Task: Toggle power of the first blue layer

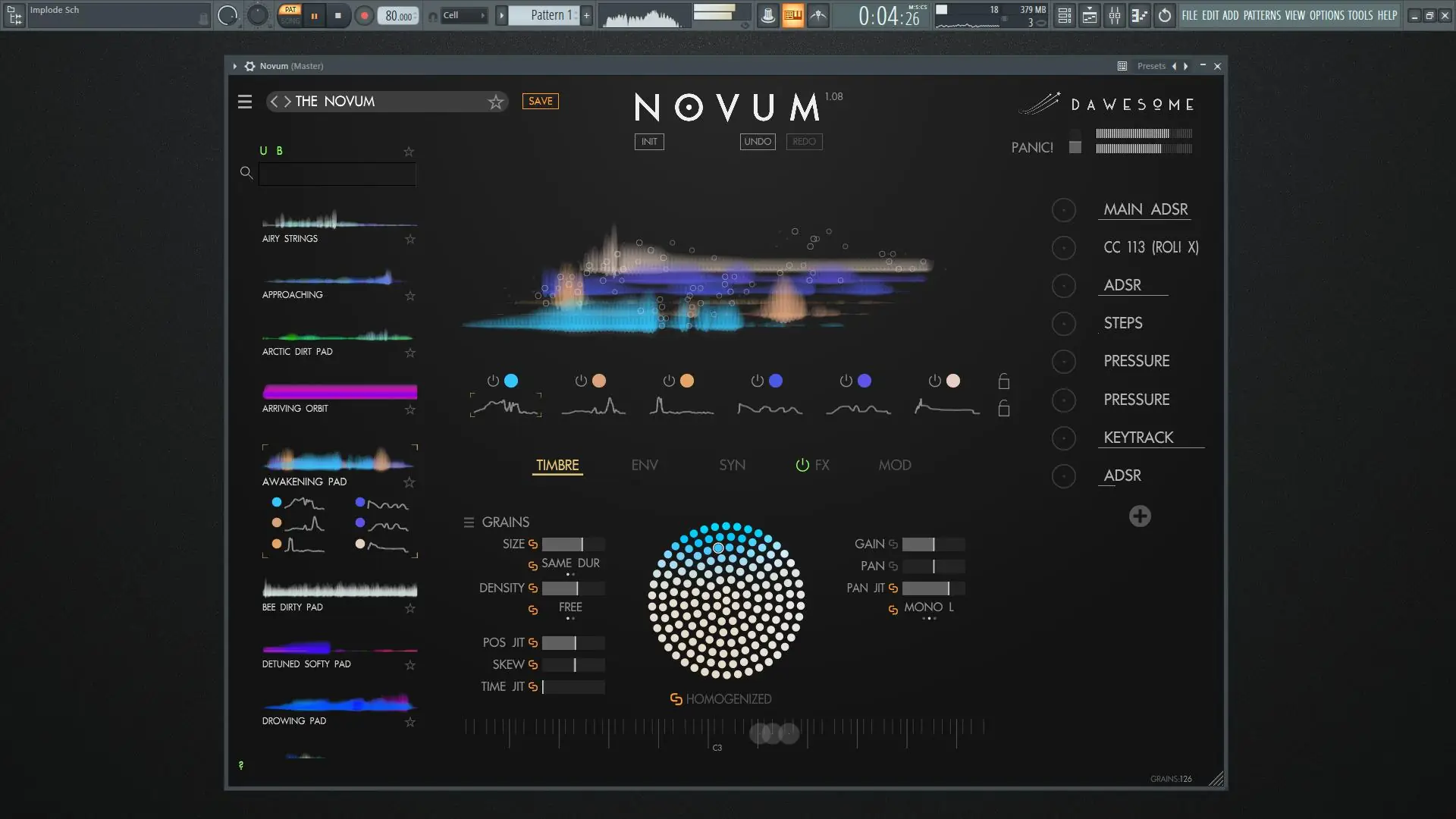Action: coord(493,381)
